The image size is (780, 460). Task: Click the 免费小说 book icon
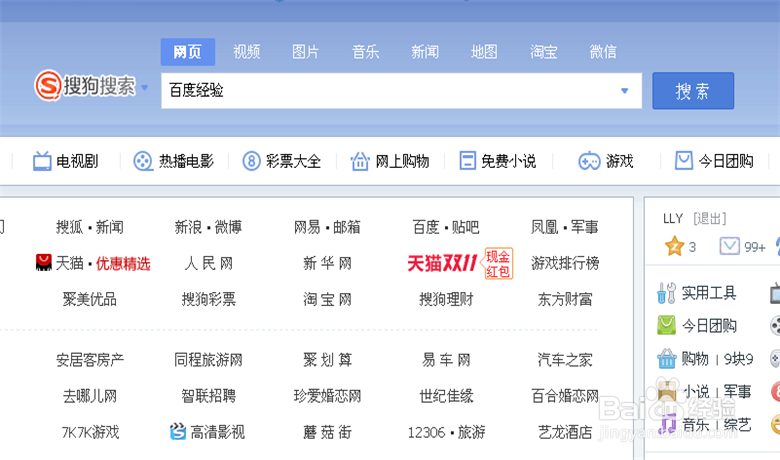click(x=467, y=161)
